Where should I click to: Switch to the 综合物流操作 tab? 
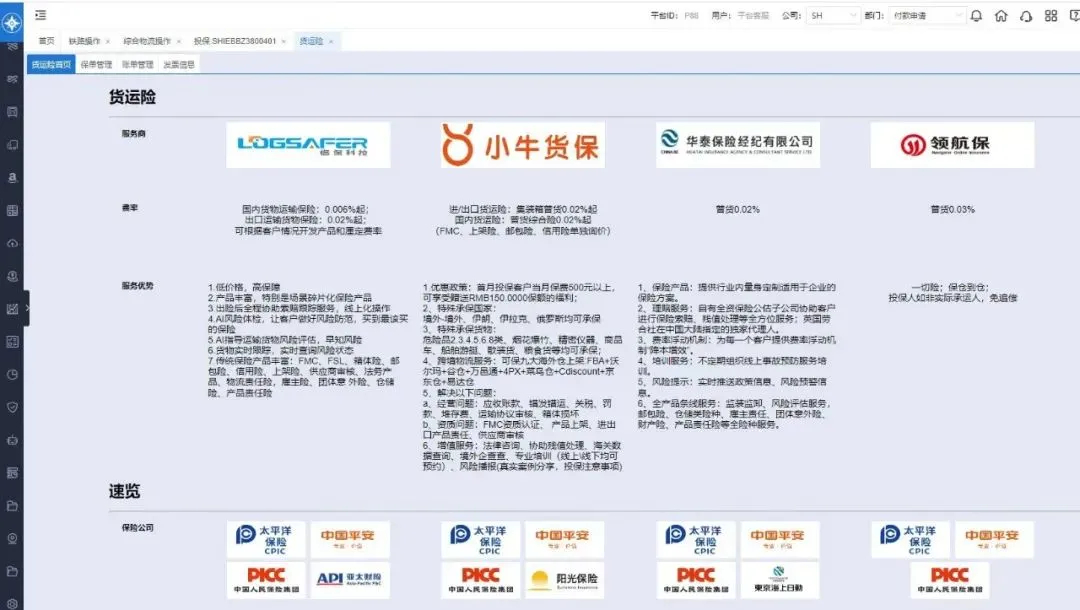[x=146, y=41]
